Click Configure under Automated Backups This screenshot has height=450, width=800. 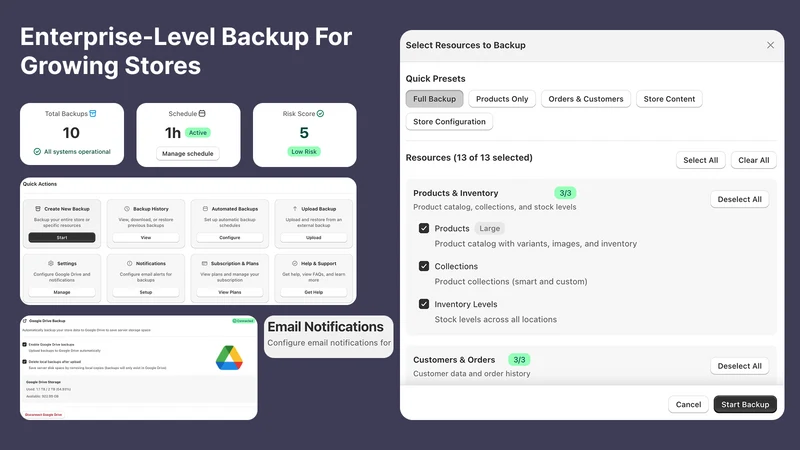click(230, 238)
